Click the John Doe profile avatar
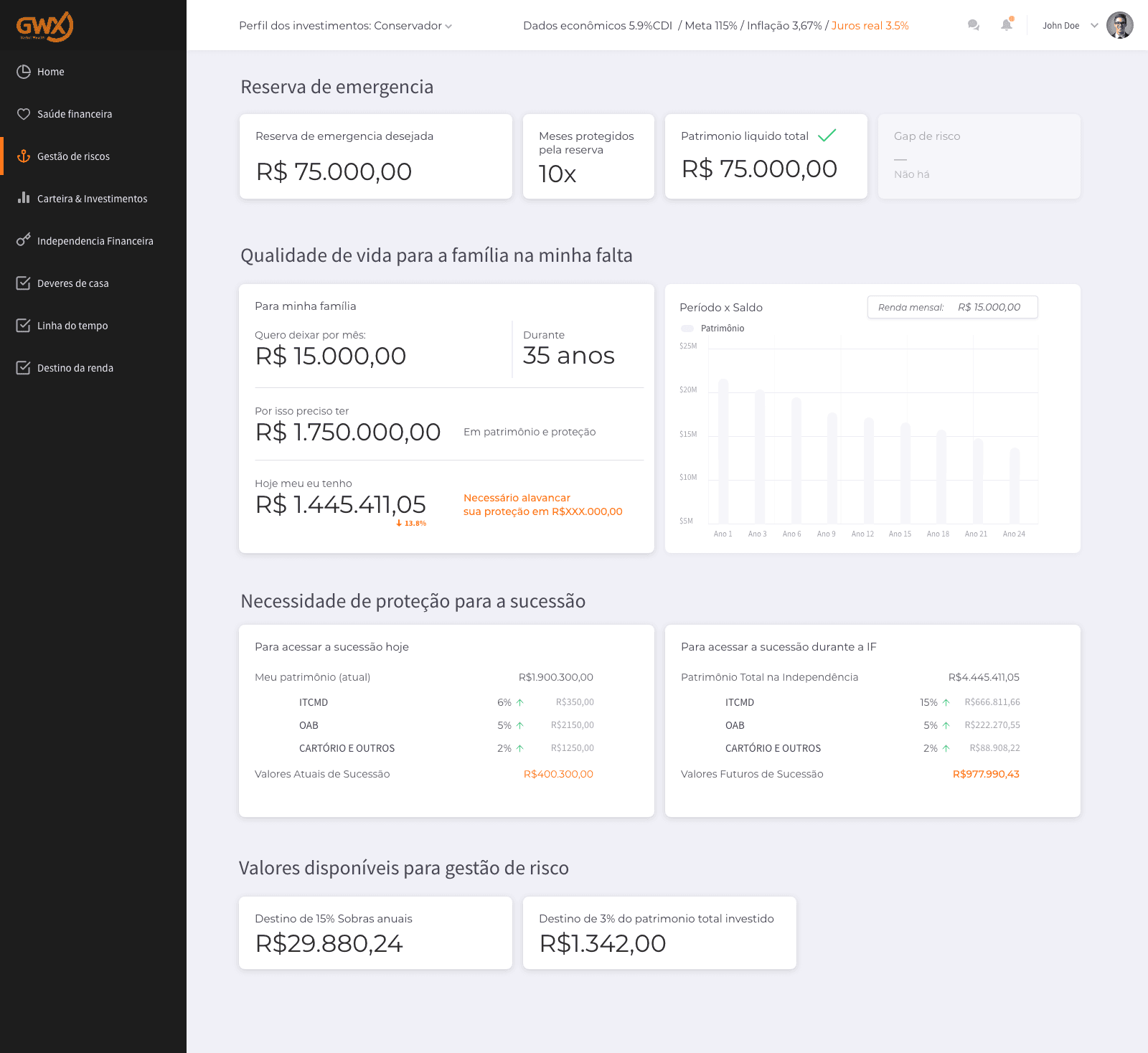 click(1119, 25)
